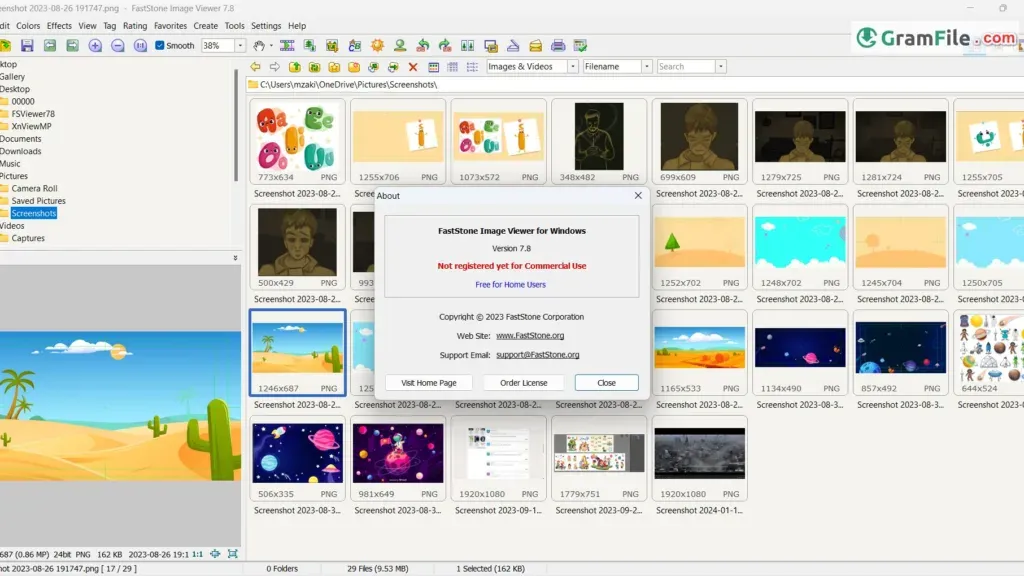Click the Visit Home Page button
1024x576 pixels.
pyautogui.click(x=428, y=383)
